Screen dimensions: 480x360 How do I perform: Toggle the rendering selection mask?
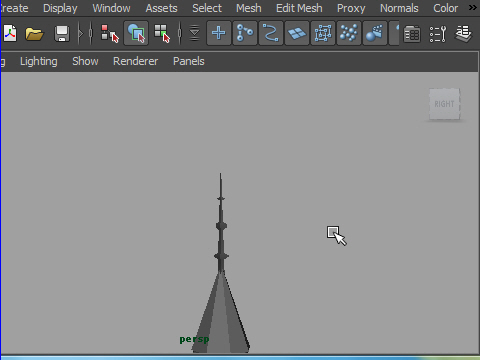tap(375, 33)
